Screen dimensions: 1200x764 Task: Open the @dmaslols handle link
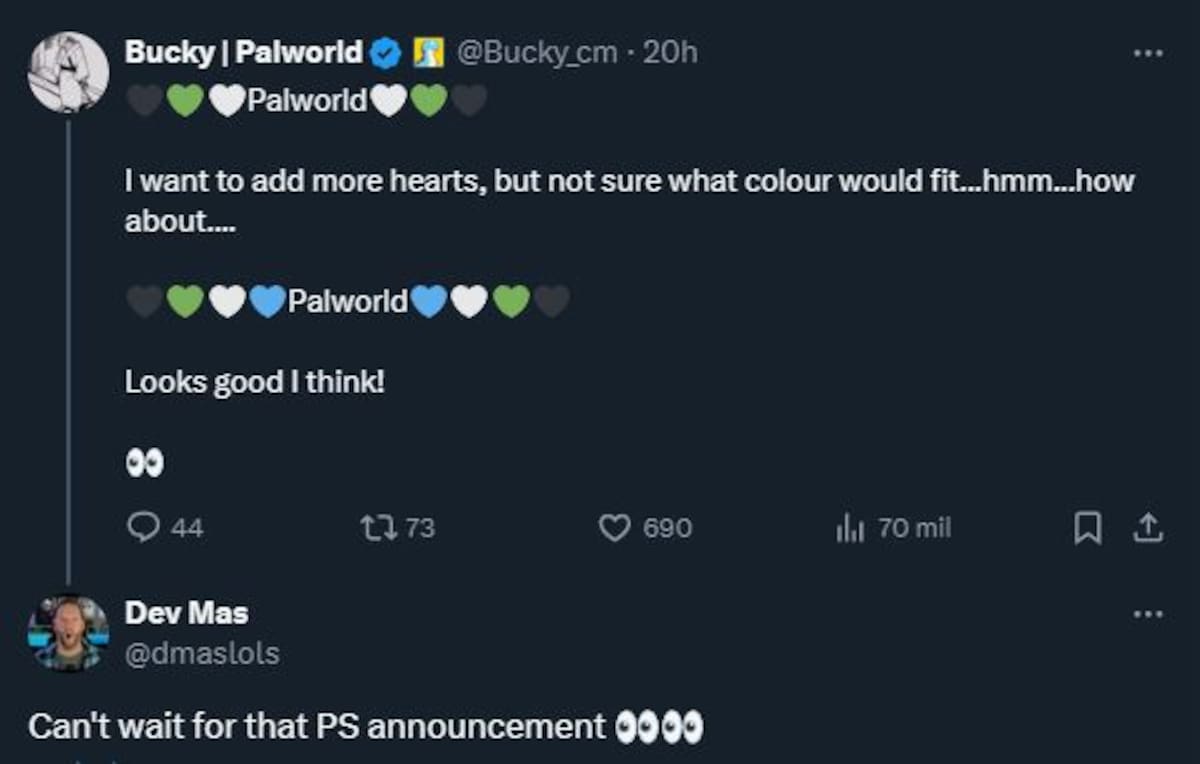202,653
